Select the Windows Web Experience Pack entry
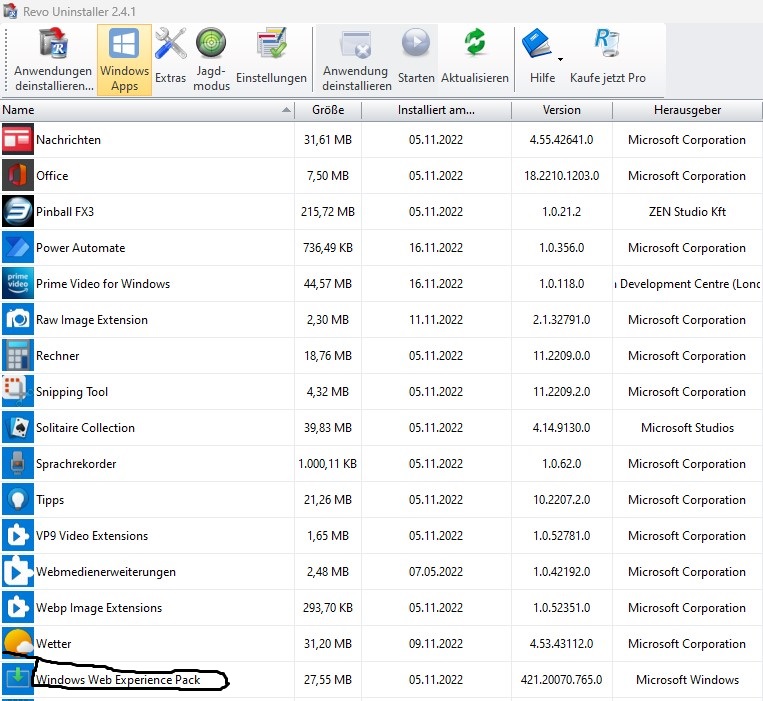The width and height of the screenshot is (763, 701). [118, 680]
